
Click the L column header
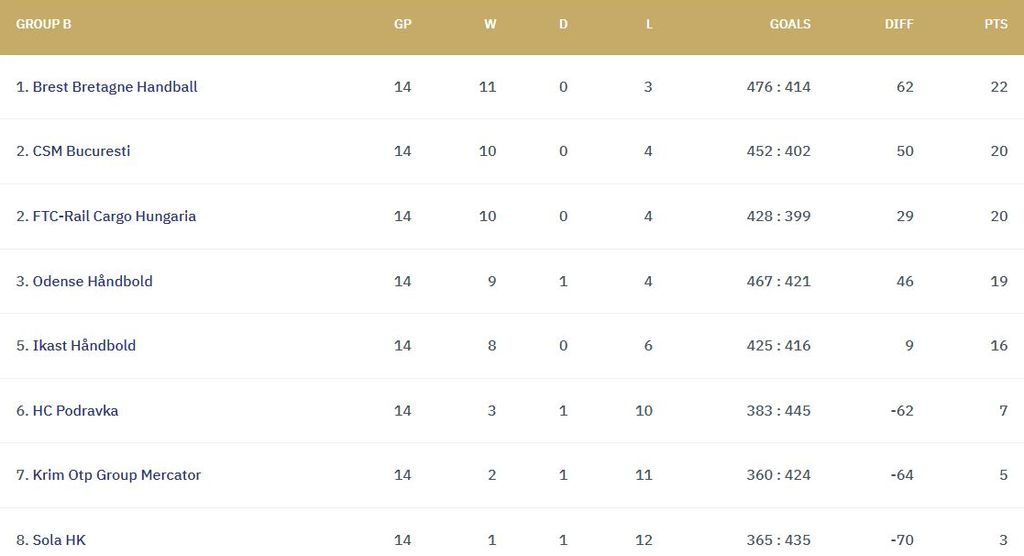click(x=649, y=24)
